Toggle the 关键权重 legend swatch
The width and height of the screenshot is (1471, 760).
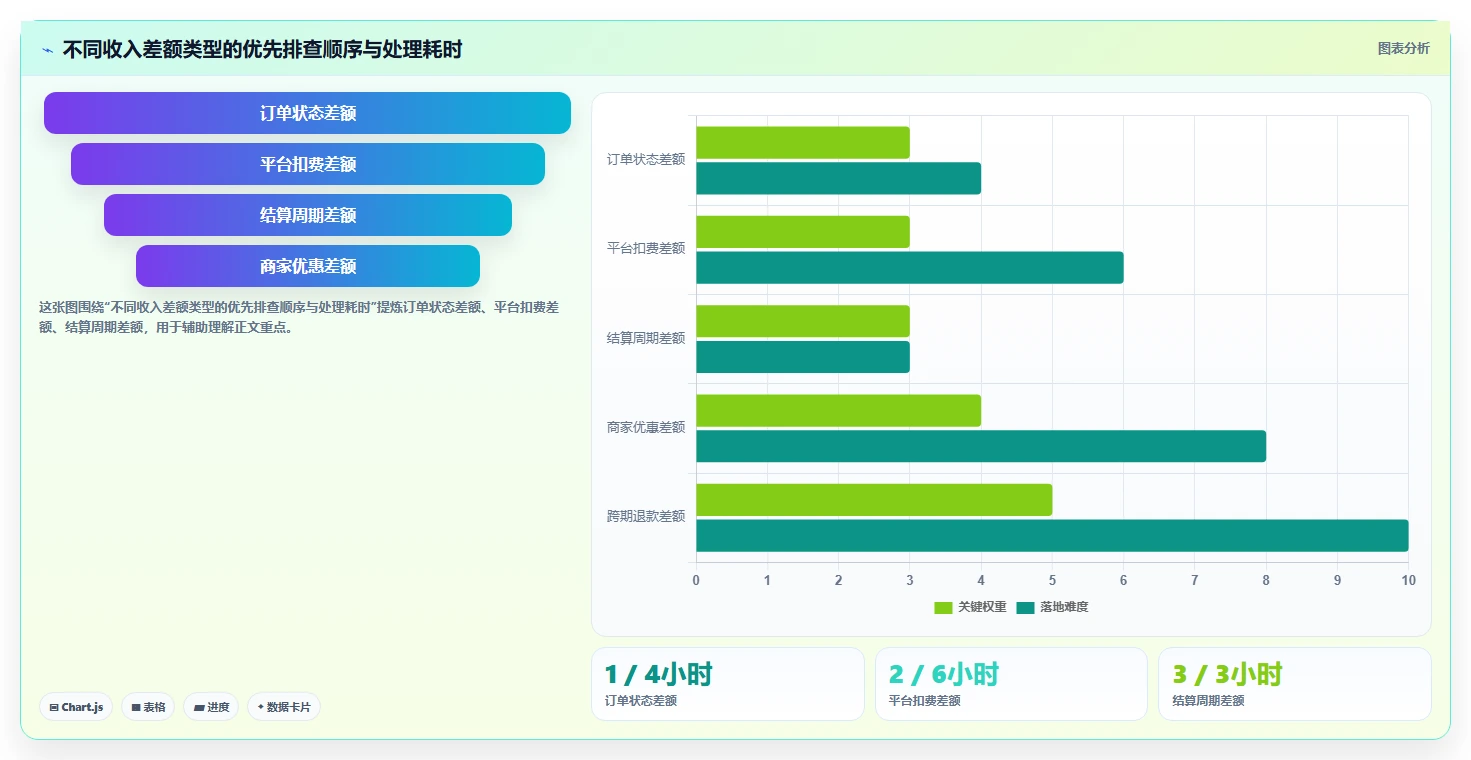943,607
